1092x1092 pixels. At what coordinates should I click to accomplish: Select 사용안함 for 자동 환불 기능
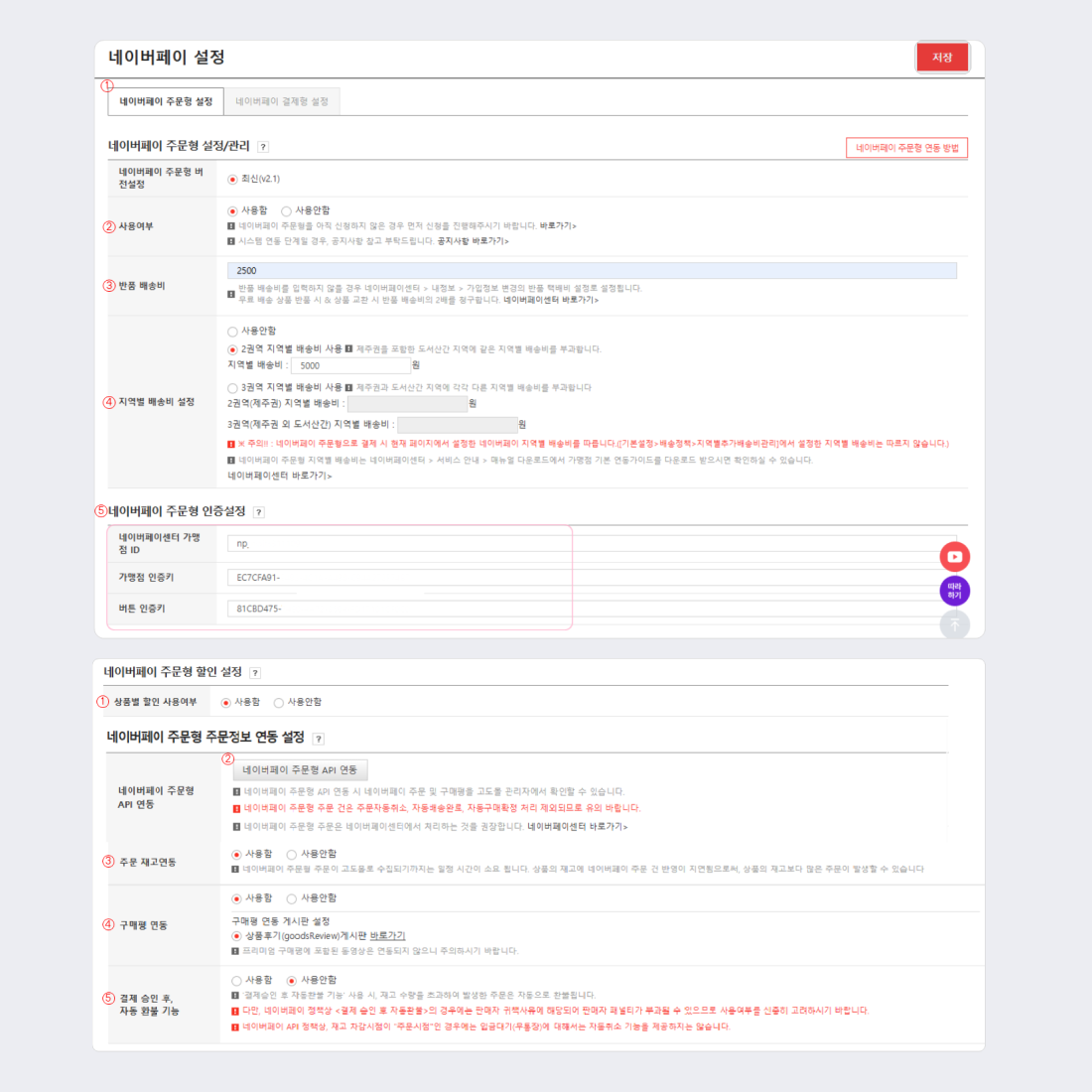pyautogui.click(x=292, y=981)
